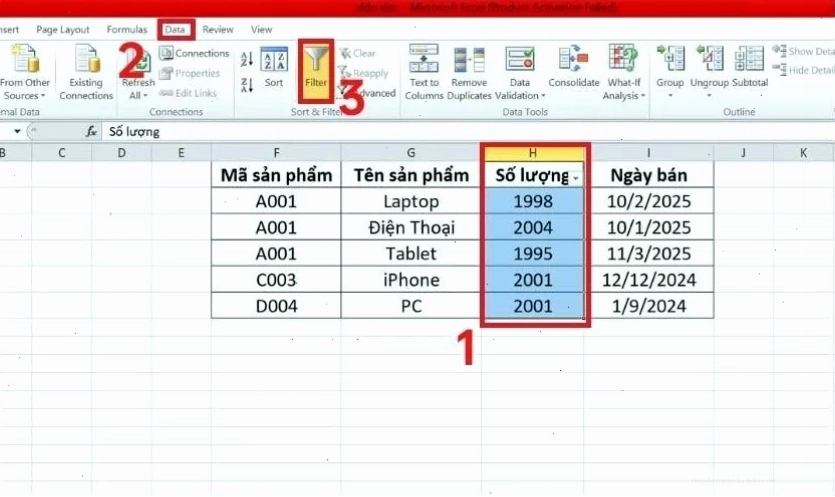Select the C003 product code cell
This screenshot has height=497, width=835.
pyautogui.click(x=276, y=280)
